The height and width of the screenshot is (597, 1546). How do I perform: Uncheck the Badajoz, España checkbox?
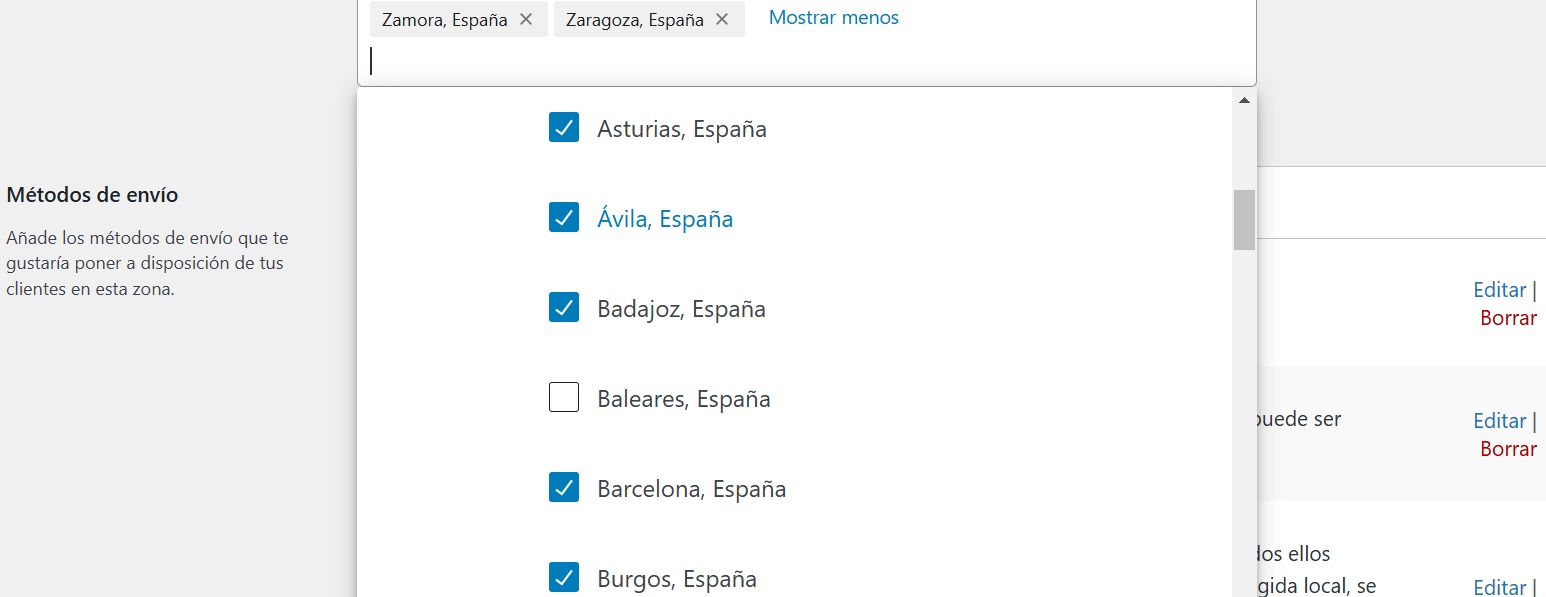(x=564, y=307)
